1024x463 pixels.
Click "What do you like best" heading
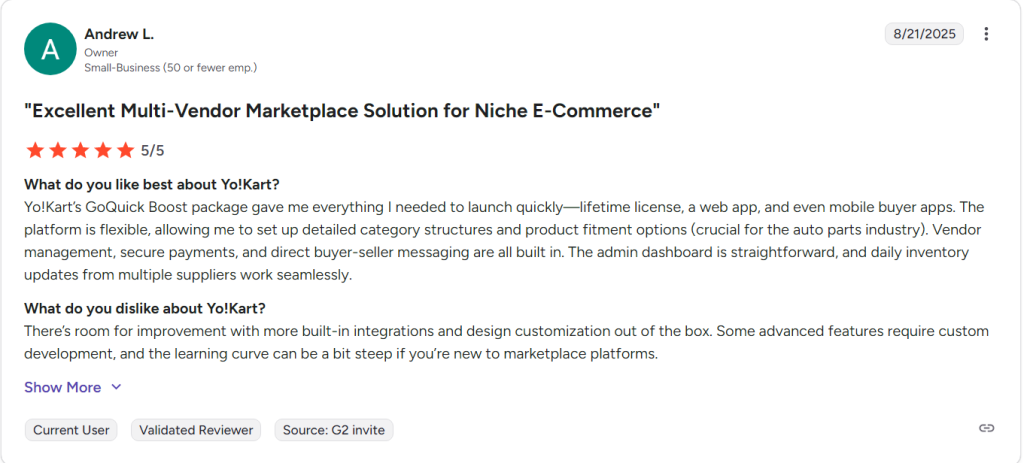(x=152, y=185)
